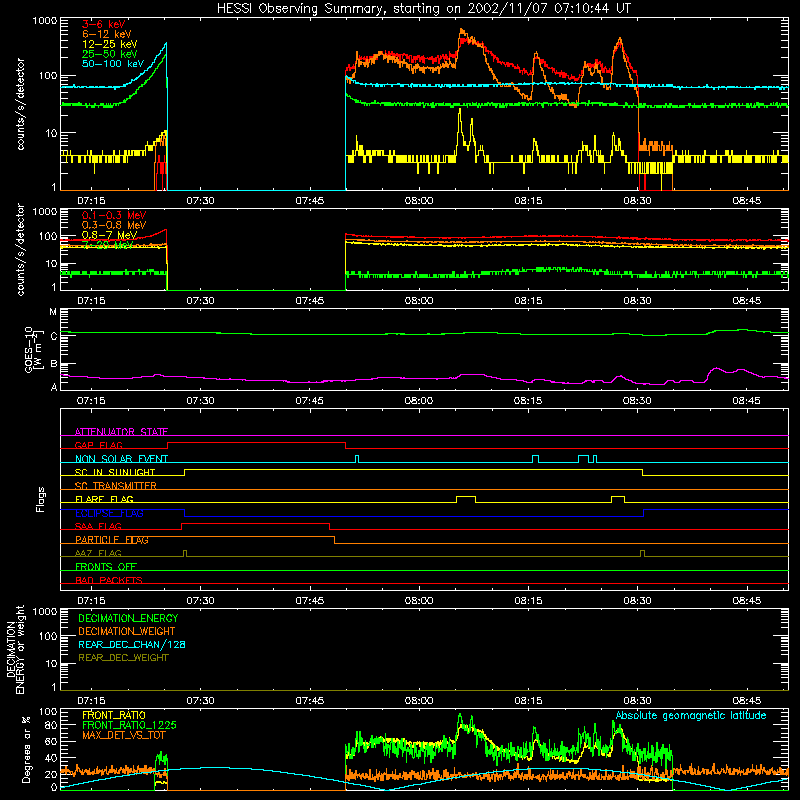The image size is (800, 800).
Task: Click the dim AAZ_FLAG label
Action: (x=98, y=553)
